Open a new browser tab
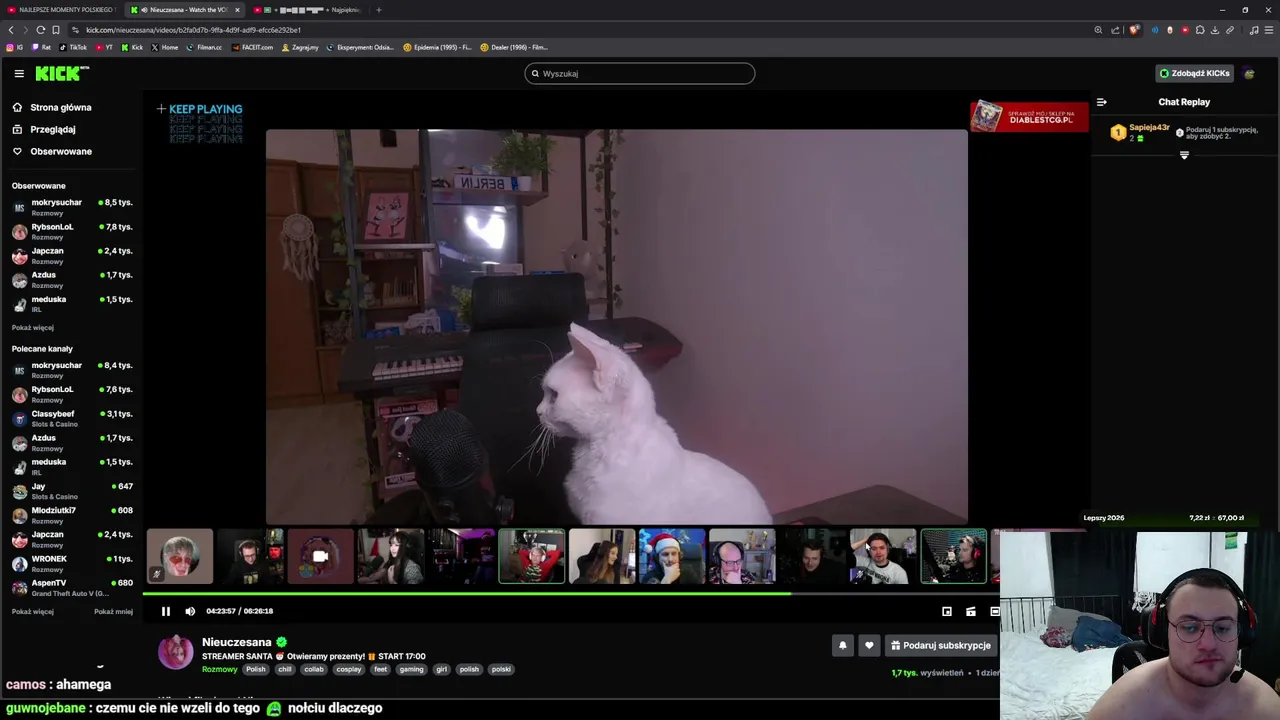Image resolution: width=1280 pixels, height=720 pixels. 378,10
